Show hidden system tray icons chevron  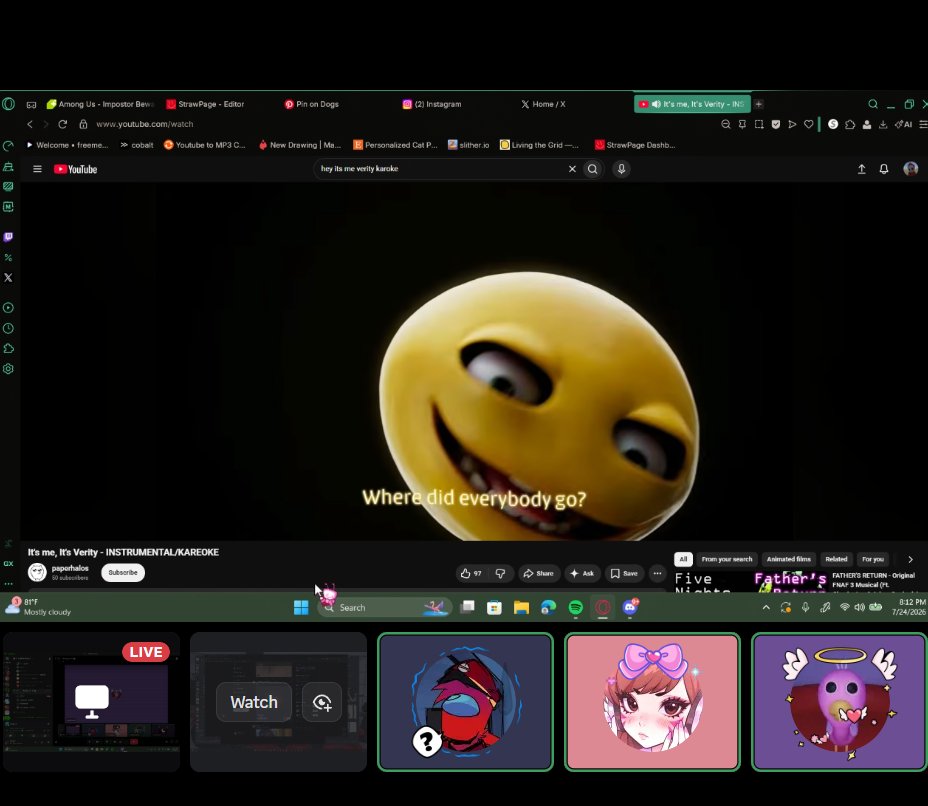coord(766,608)
